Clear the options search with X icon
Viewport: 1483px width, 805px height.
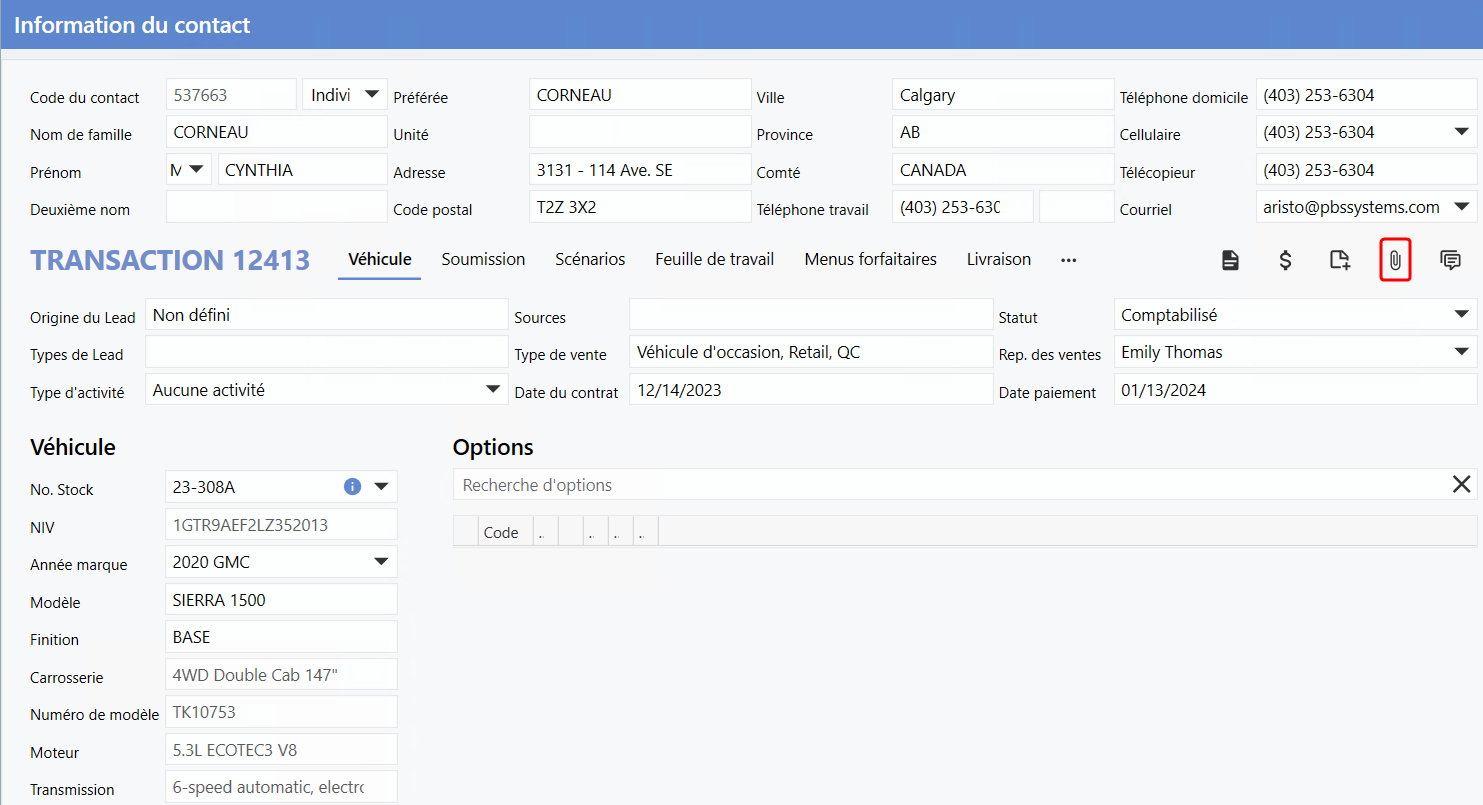click(1461, 485)
